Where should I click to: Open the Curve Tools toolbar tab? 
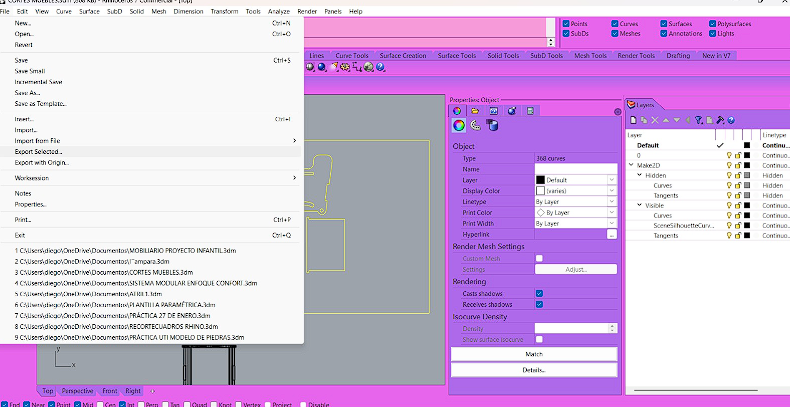(x=352, y=55)
